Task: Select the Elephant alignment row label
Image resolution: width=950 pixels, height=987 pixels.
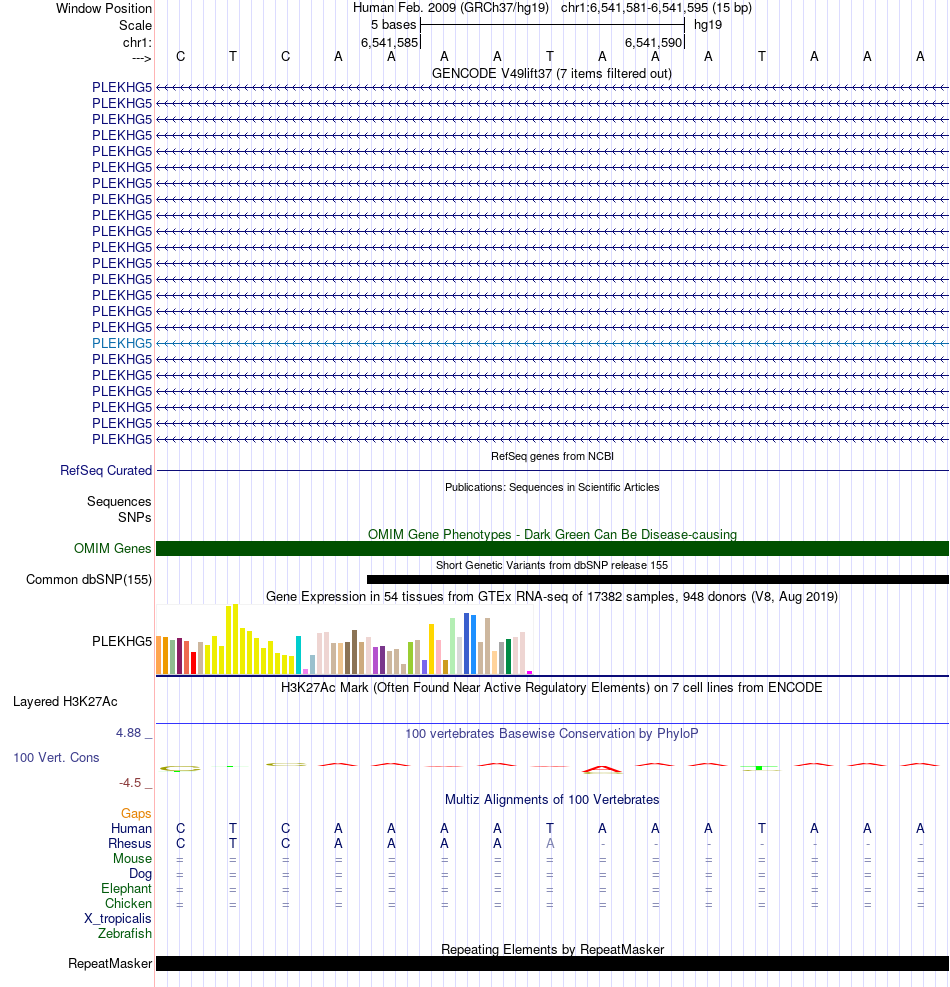Action: tap(127, 889)
